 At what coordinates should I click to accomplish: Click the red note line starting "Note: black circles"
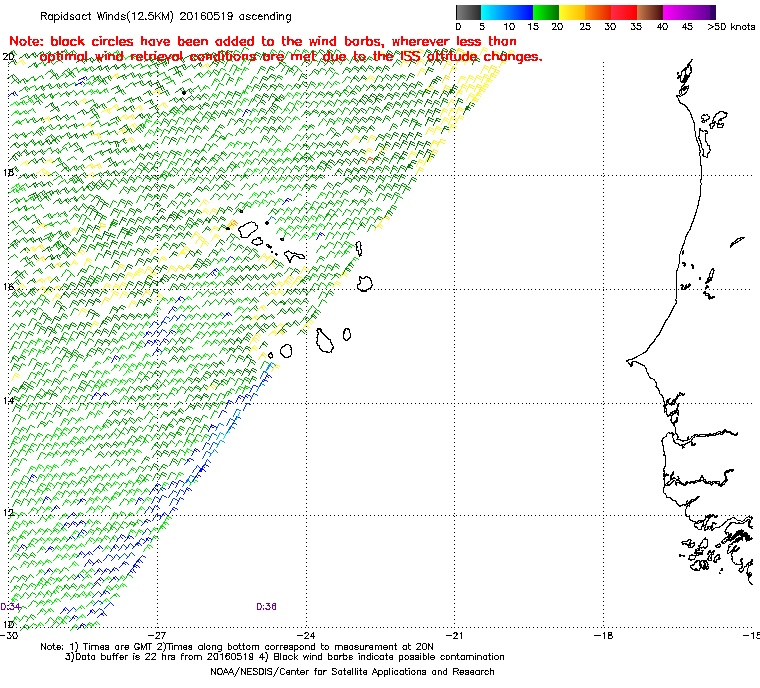click(263, 41)
